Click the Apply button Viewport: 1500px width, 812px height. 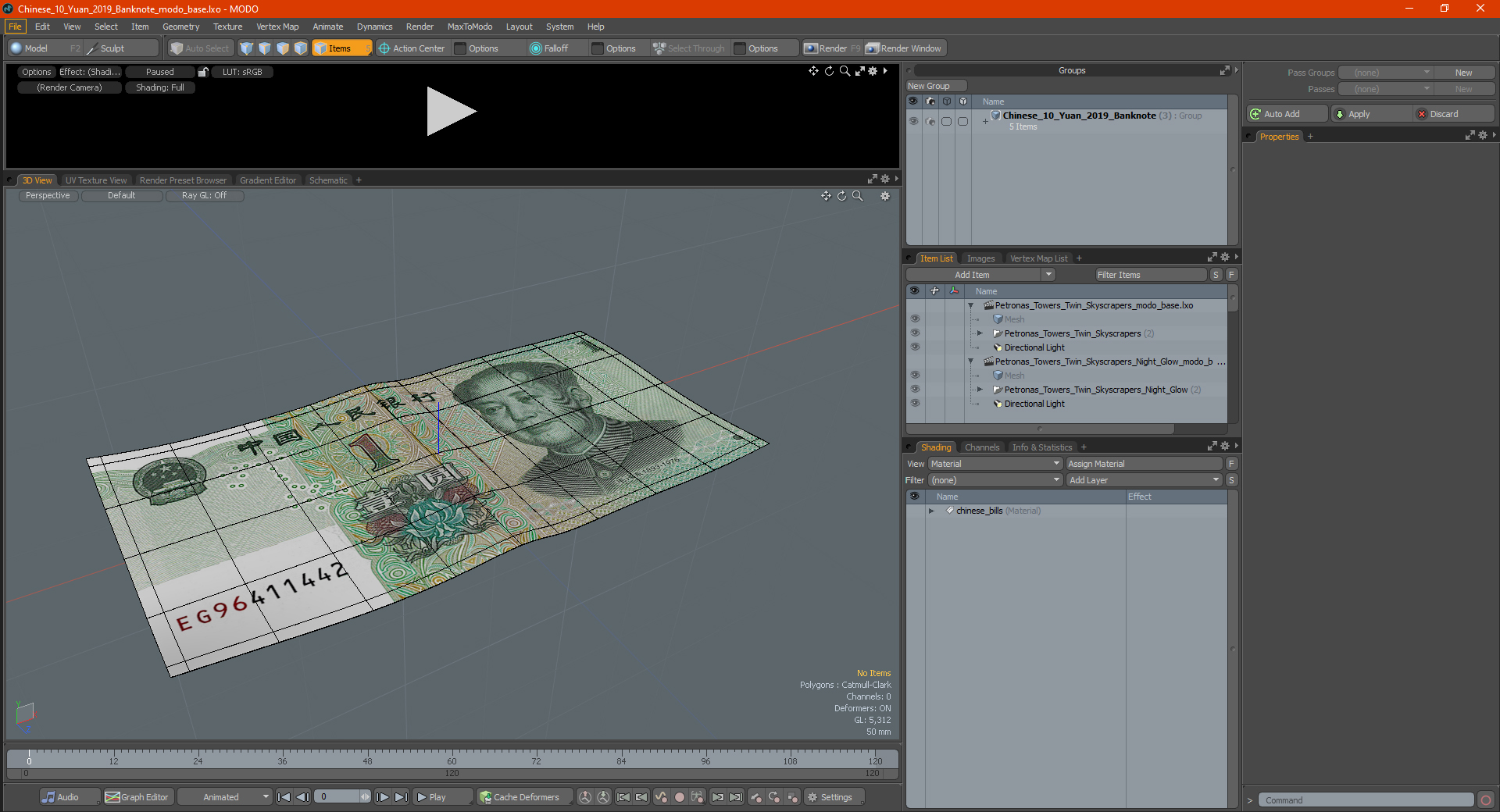tap(1371, 114)
